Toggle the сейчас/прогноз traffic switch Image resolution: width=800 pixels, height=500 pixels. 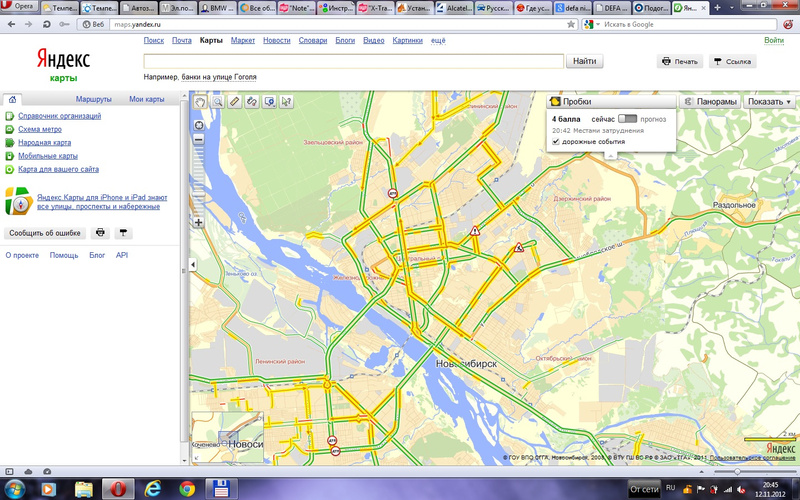tap(627, 119)
